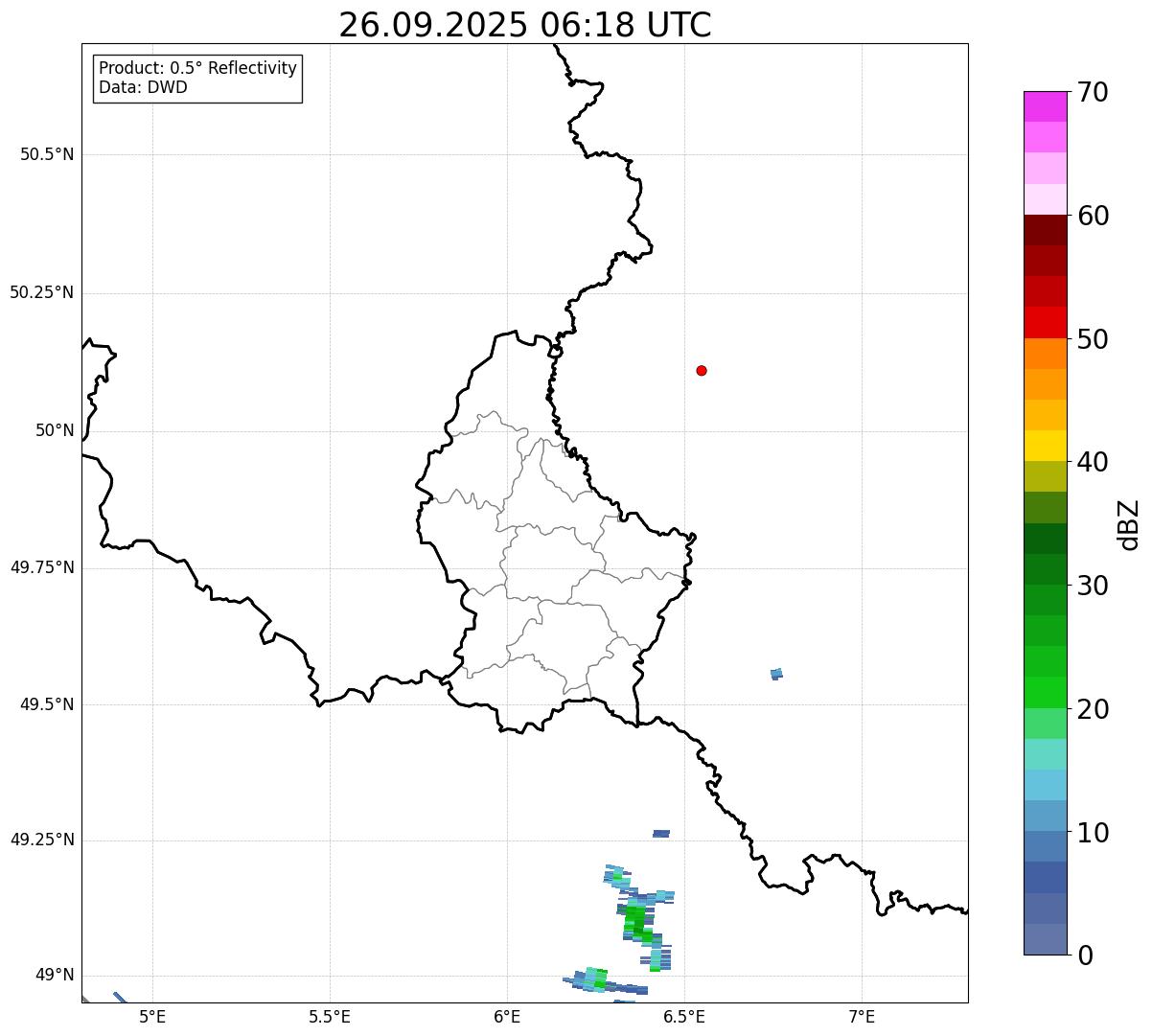Click the Product: 0.5° Reflectivity label

click(x=197, y=69)
